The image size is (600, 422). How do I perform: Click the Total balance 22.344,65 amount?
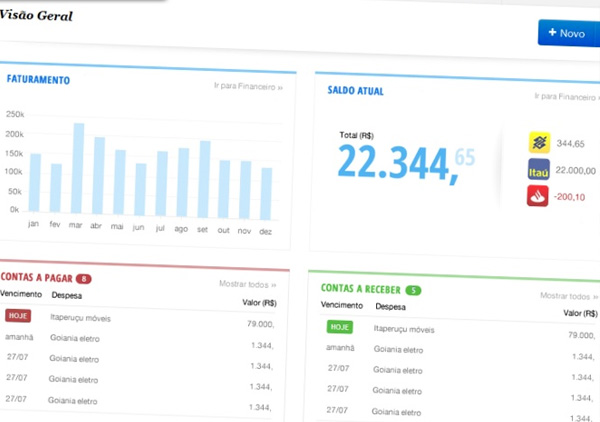tap(405, 160)
